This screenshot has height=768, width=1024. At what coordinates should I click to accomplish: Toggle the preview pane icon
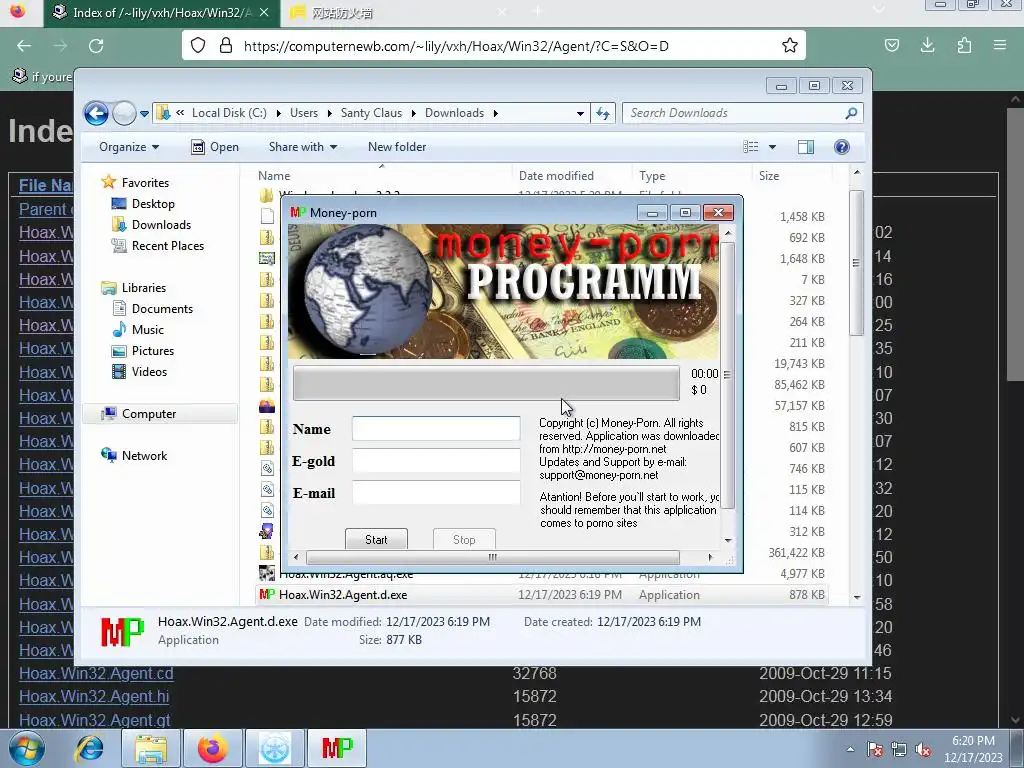tap(806, 147)
